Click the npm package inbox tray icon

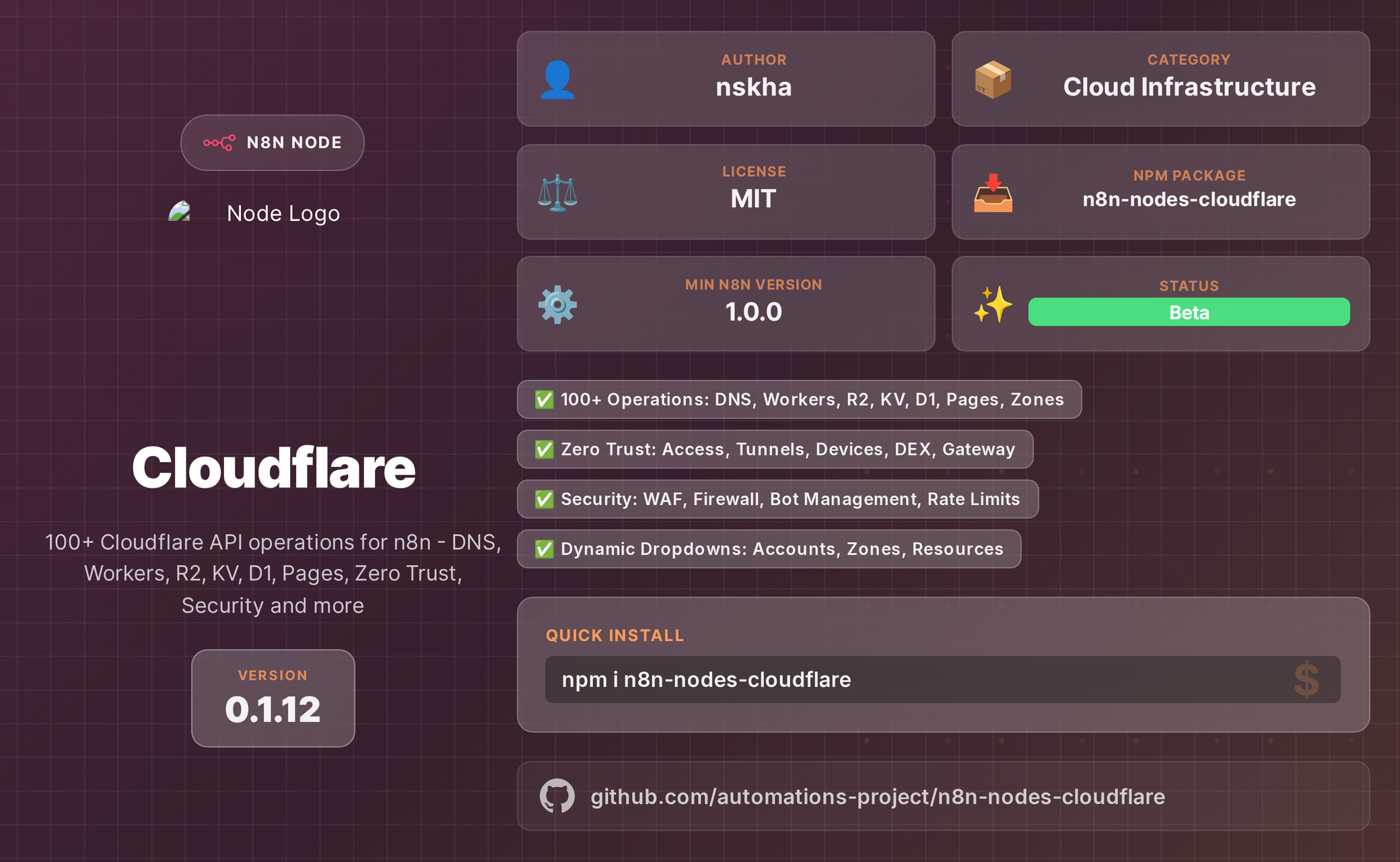click(993, 193)
